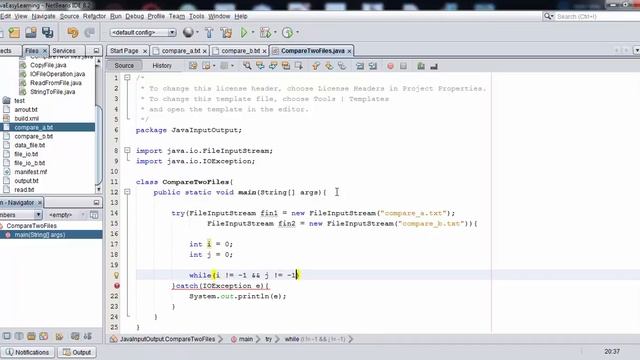Click the editor Last Edit icon
The height and width of the screenshot is (360, 640).
point(193,66)
